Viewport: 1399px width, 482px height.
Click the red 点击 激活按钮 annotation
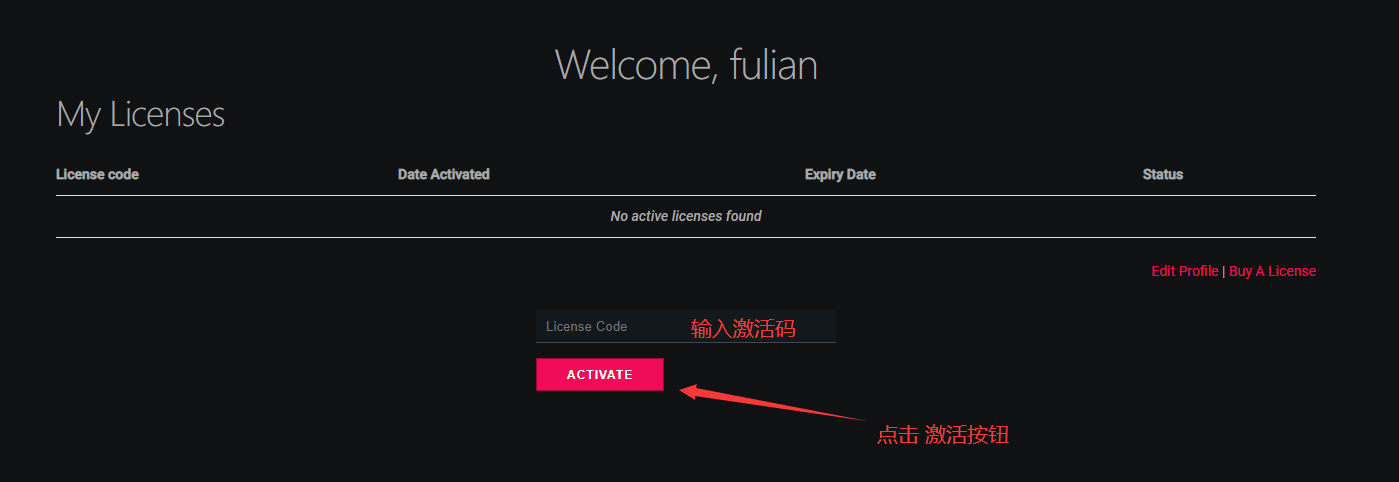[943, 435]
